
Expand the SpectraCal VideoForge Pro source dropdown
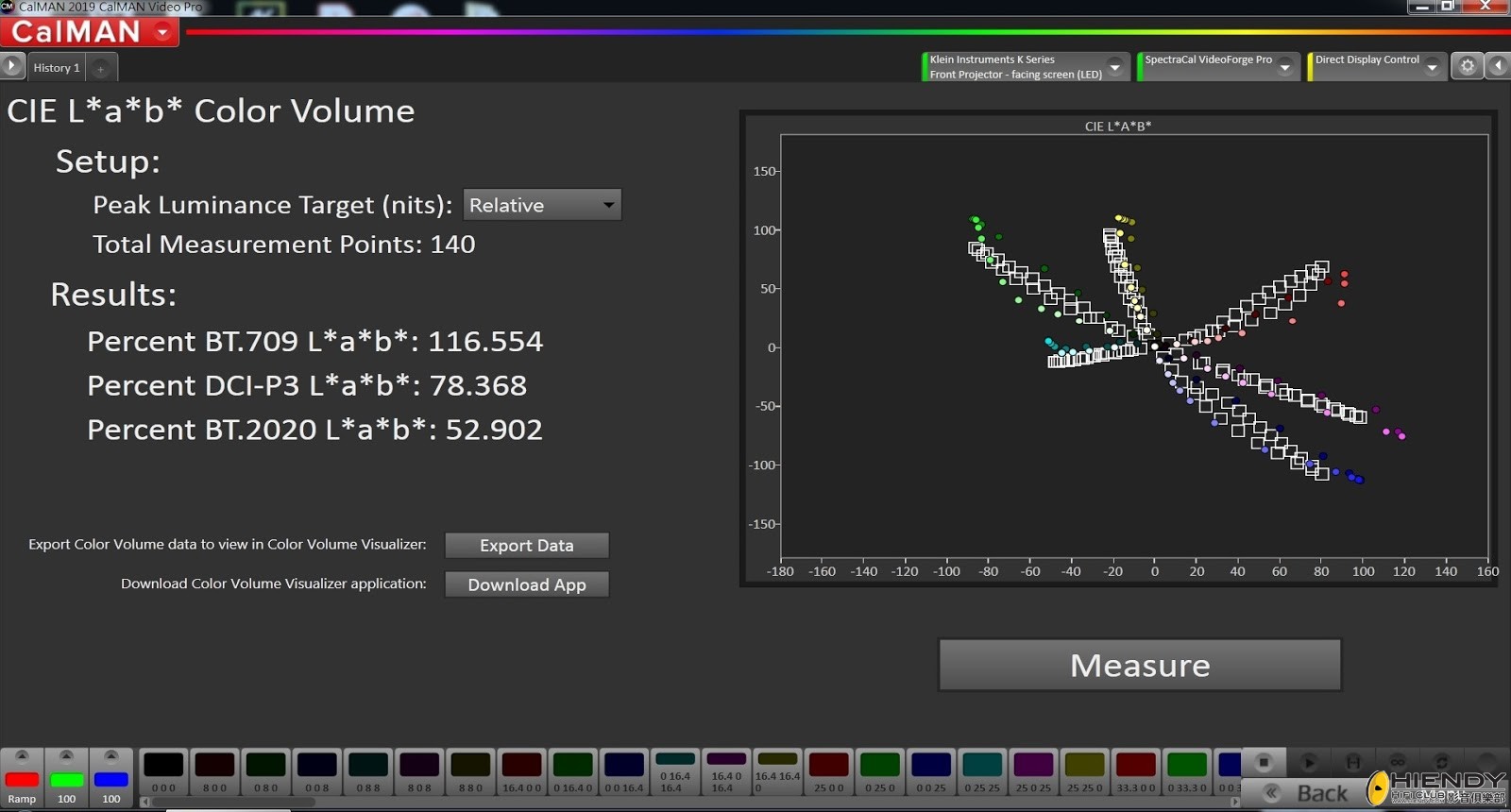tap(1285, 67)
